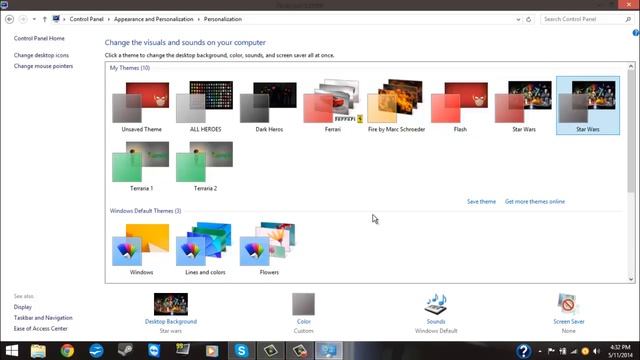Click the My Themes (10) group header
640x360 pixels.
tap(130, 68)
